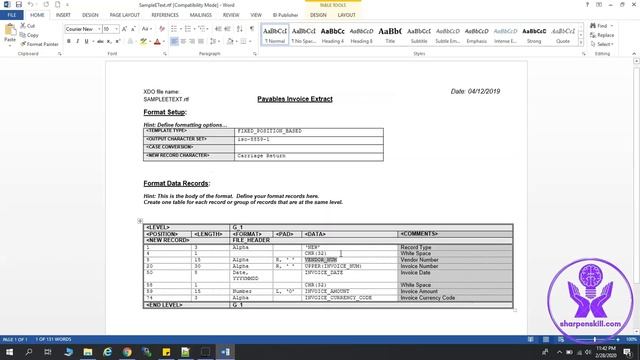This screenshot has height=360, width=640.
Task: Save the document from the quick access toolbar
Action: 19,5
